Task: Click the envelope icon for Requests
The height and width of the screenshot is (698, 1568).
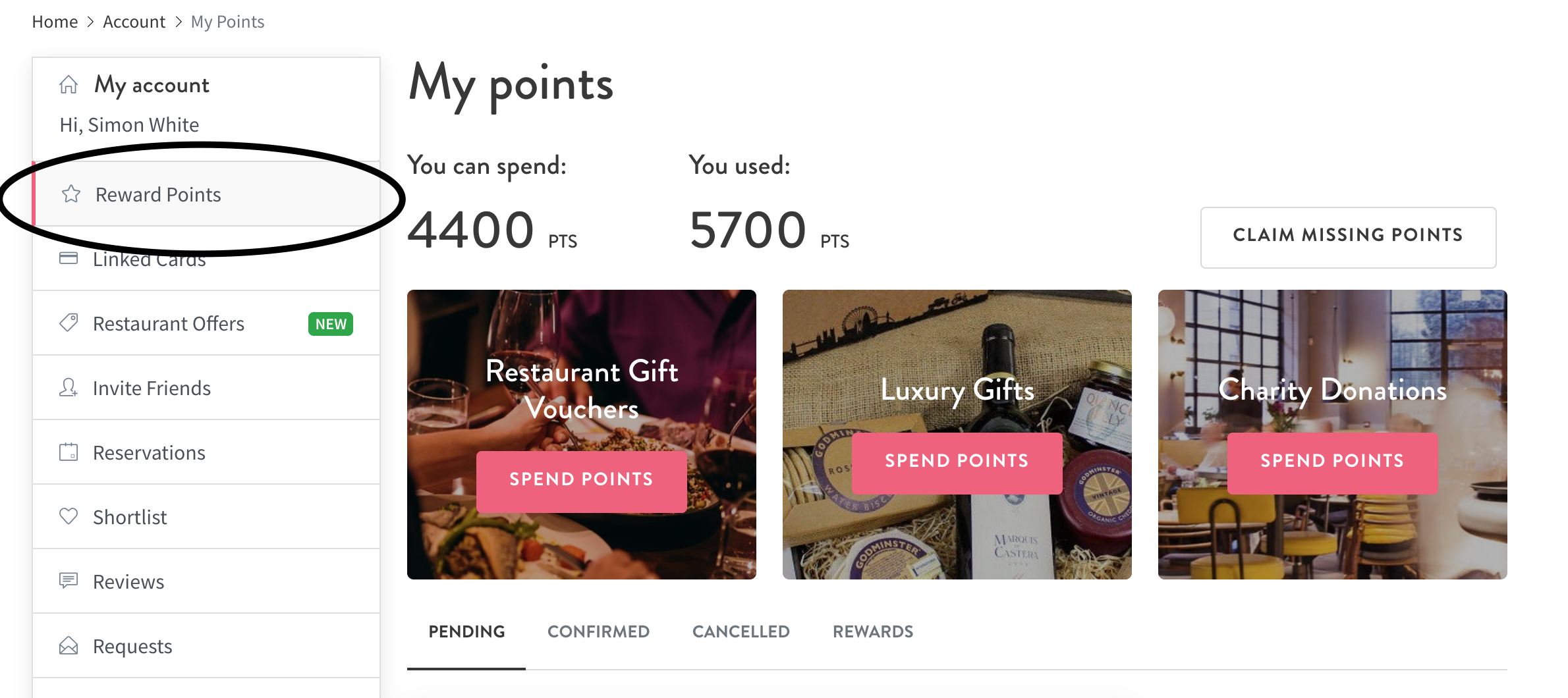Action: point(69,645)
